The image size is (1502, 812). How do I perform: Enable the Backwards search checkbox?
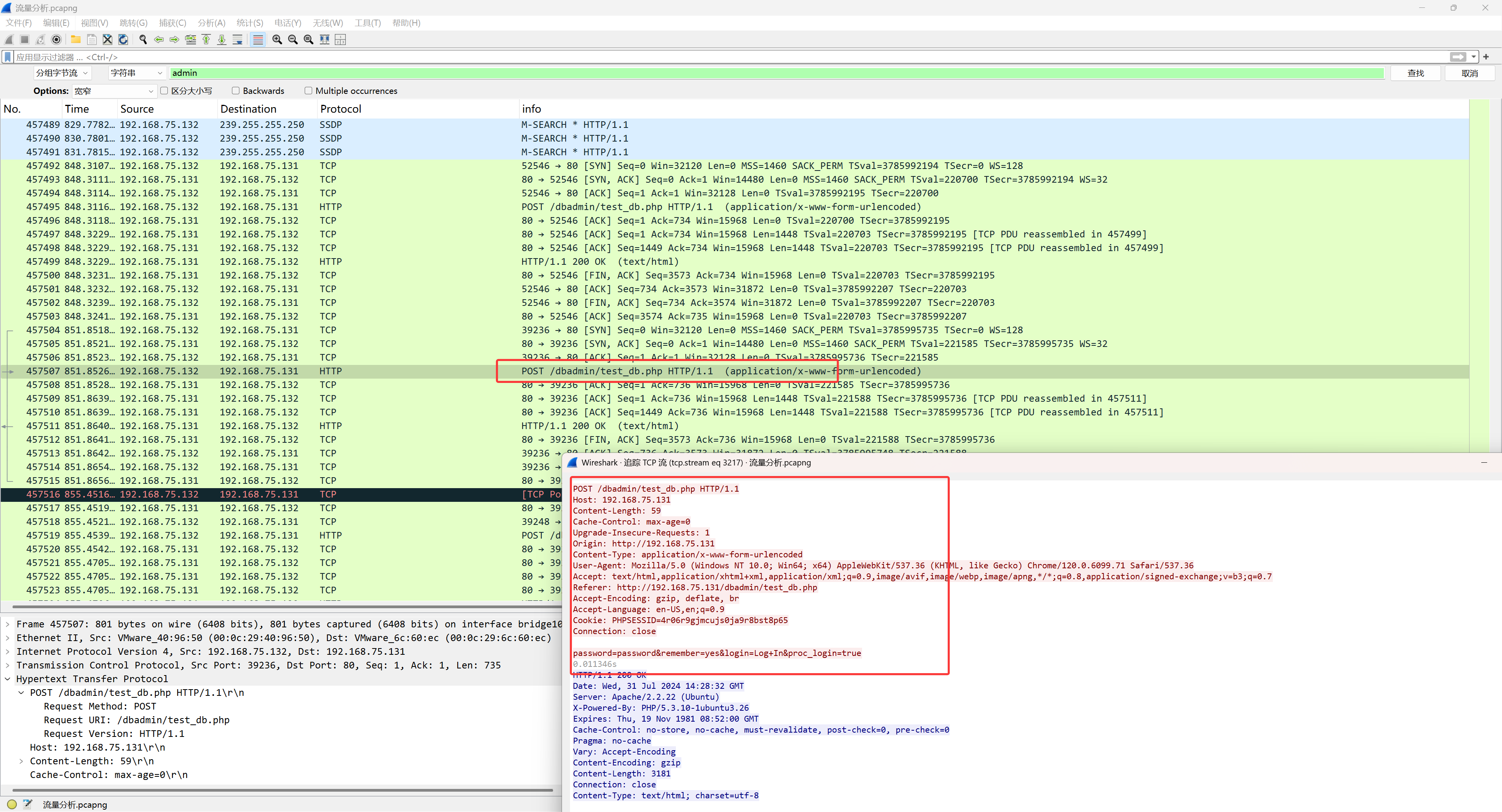click(235, 91)
